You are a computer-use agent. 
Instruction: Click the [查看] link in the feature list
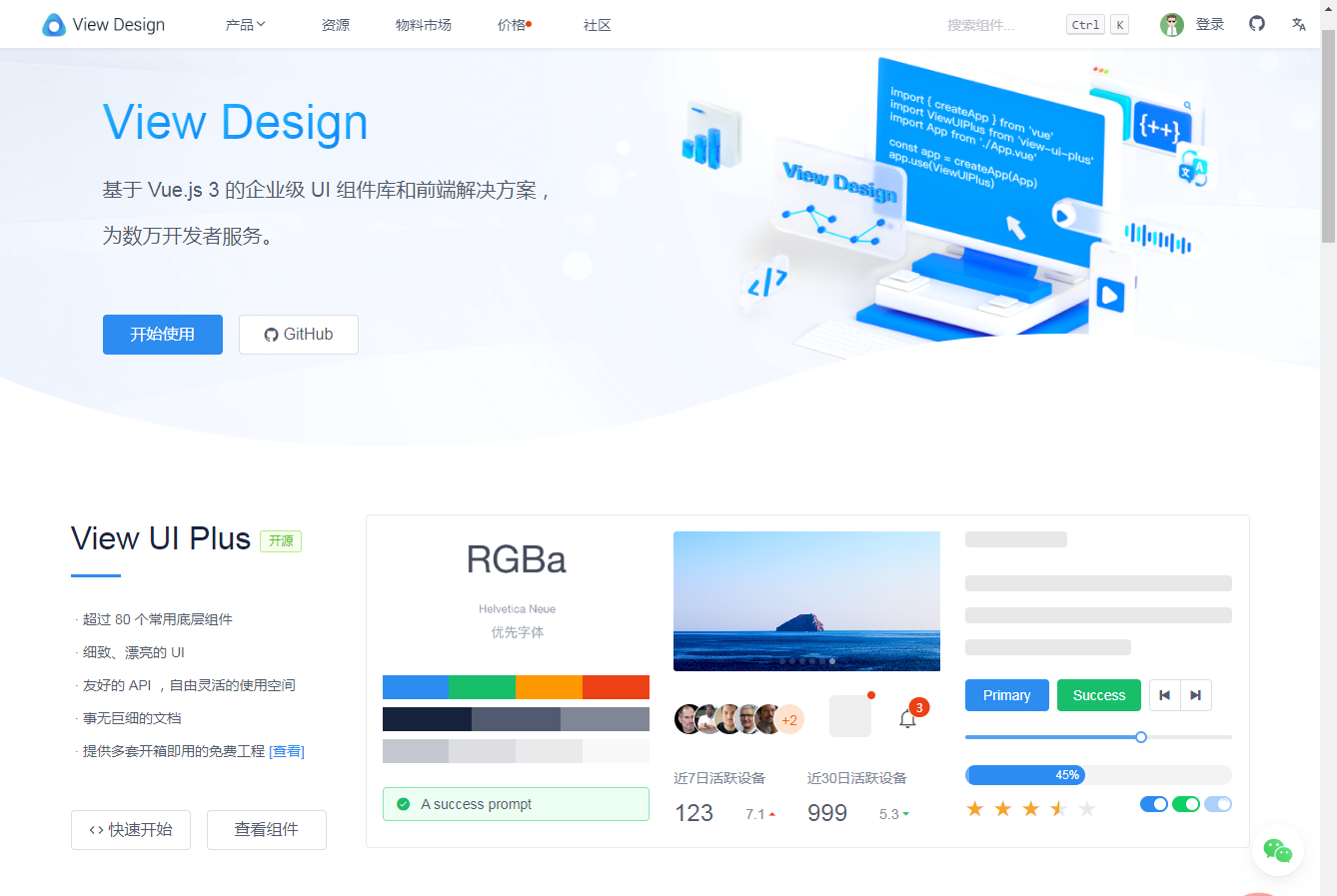pyautogui.click(x=287, y=751)
